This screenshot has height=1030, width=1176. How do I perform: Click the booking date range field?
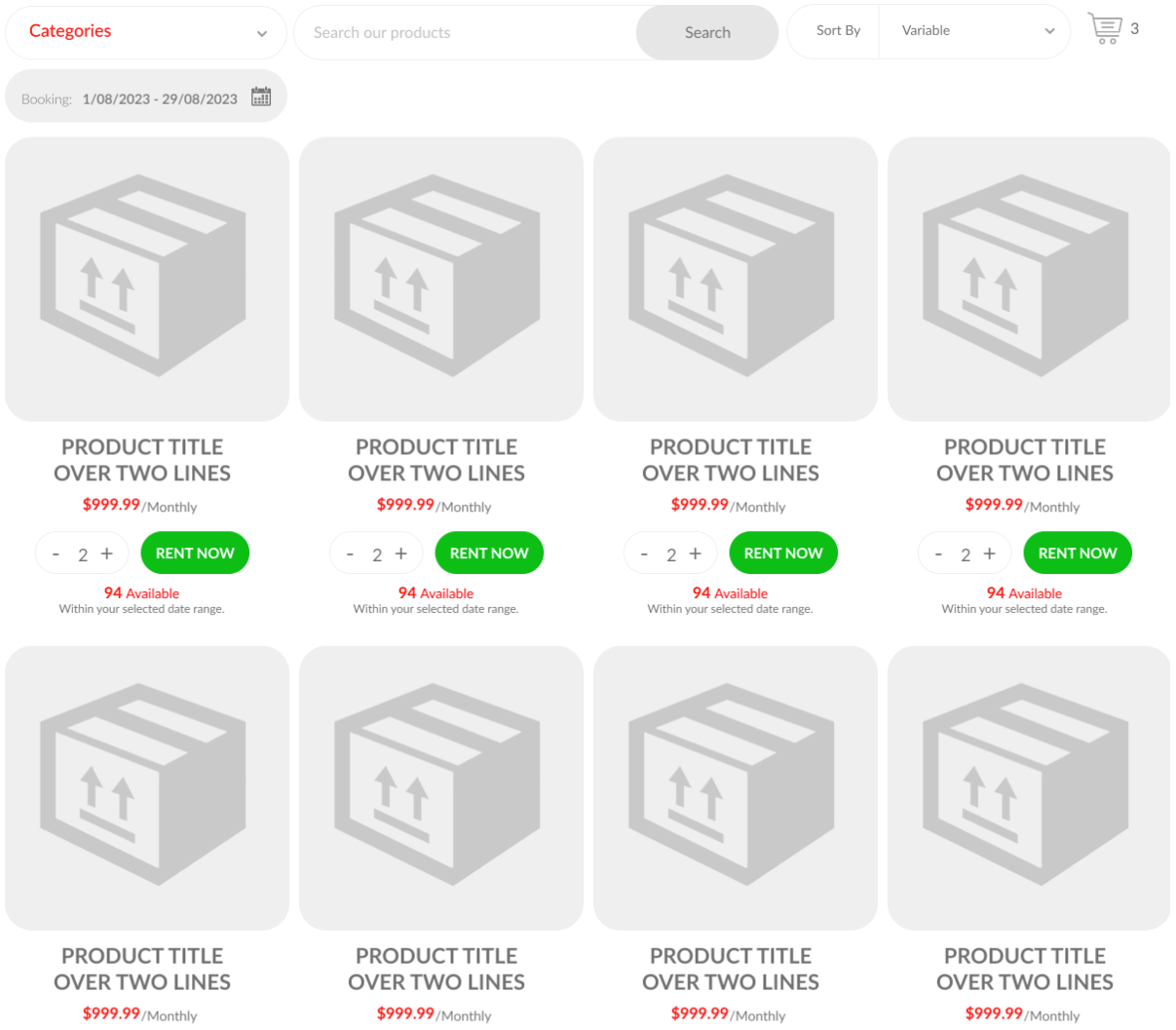pyautogui.click(x=160, y=98)
